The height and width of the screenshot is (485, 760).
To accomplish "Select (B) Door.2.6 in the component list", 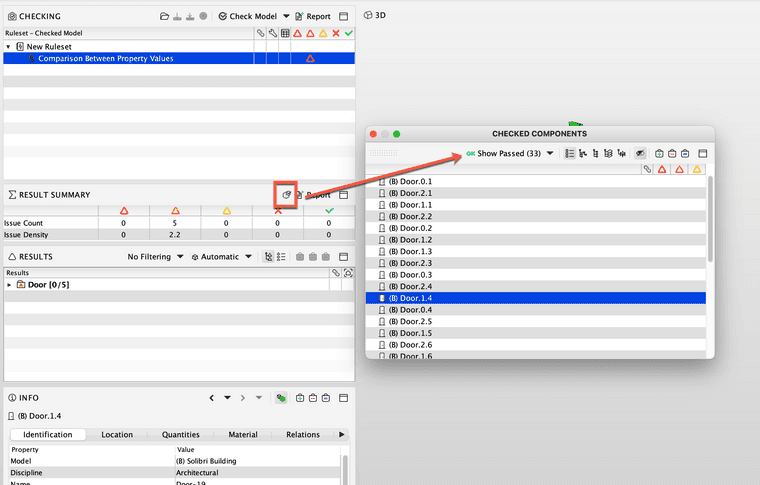I will coord(536,345).
